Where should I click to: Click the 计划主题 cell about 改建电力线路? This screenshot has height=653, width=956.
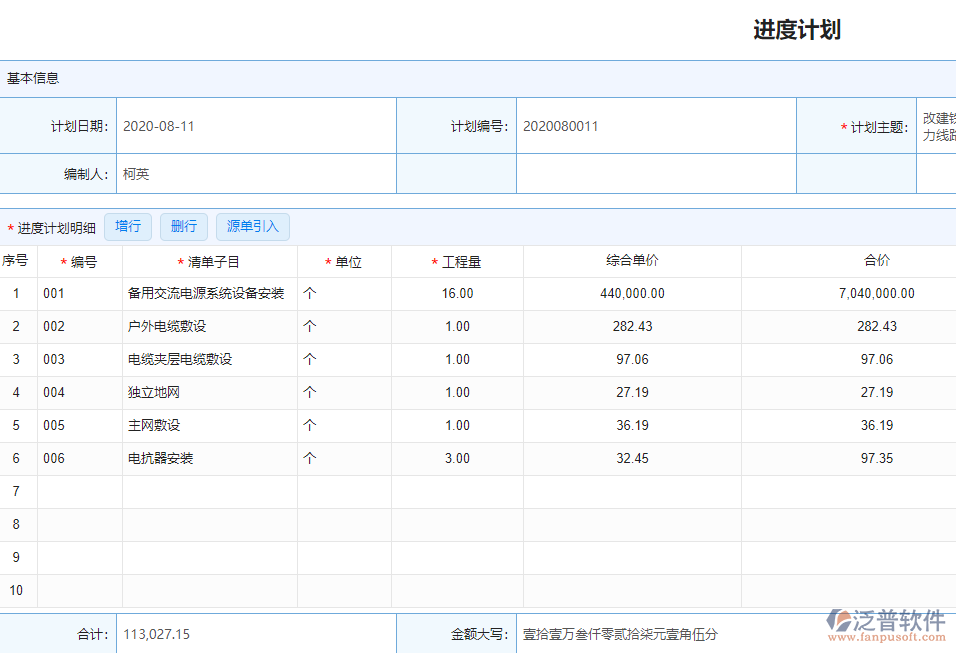pyautogui.click(x=936, y=125)
